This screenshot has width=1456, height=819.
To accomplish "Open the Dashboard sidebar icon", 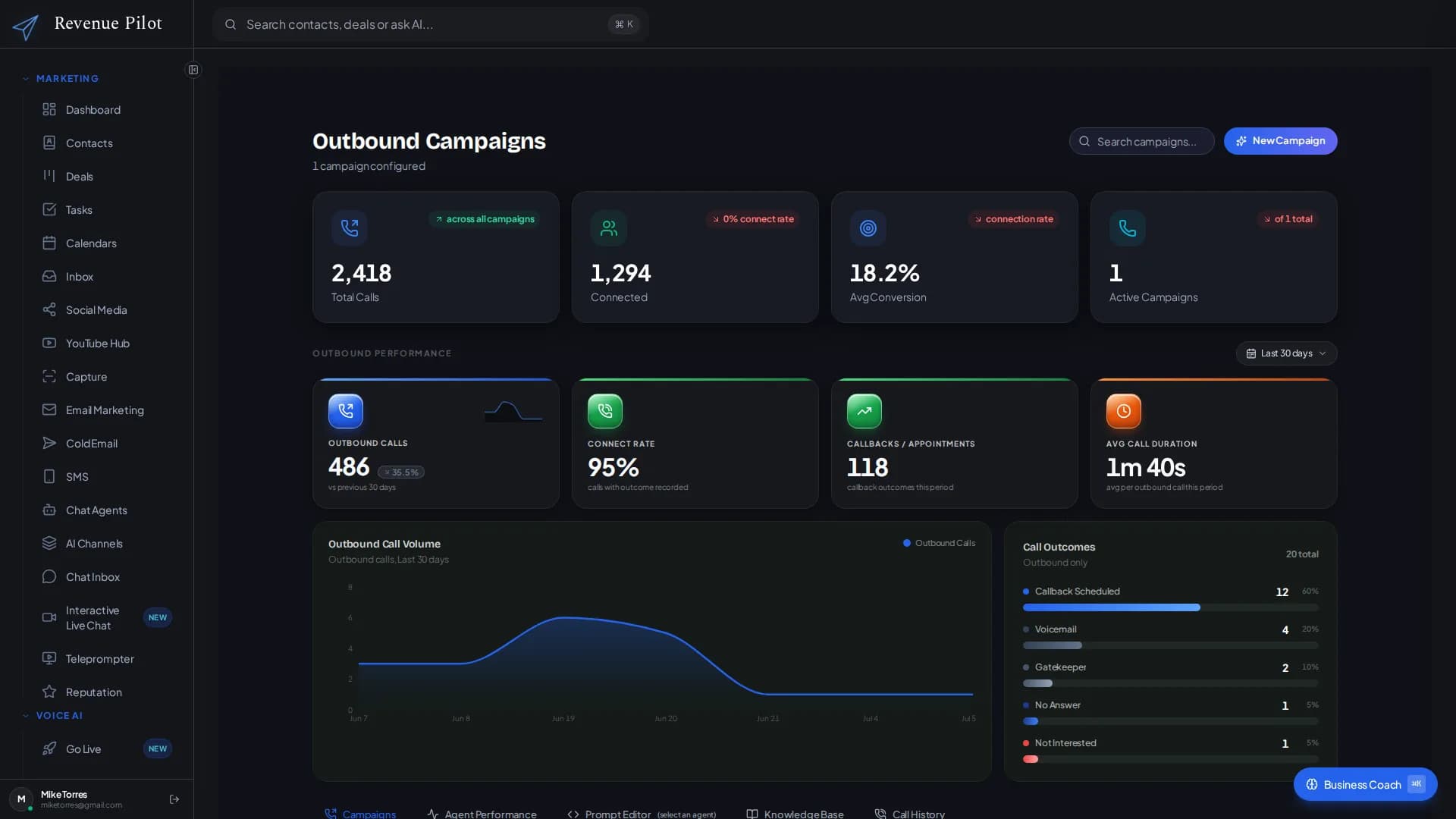I will click(49, 109).
